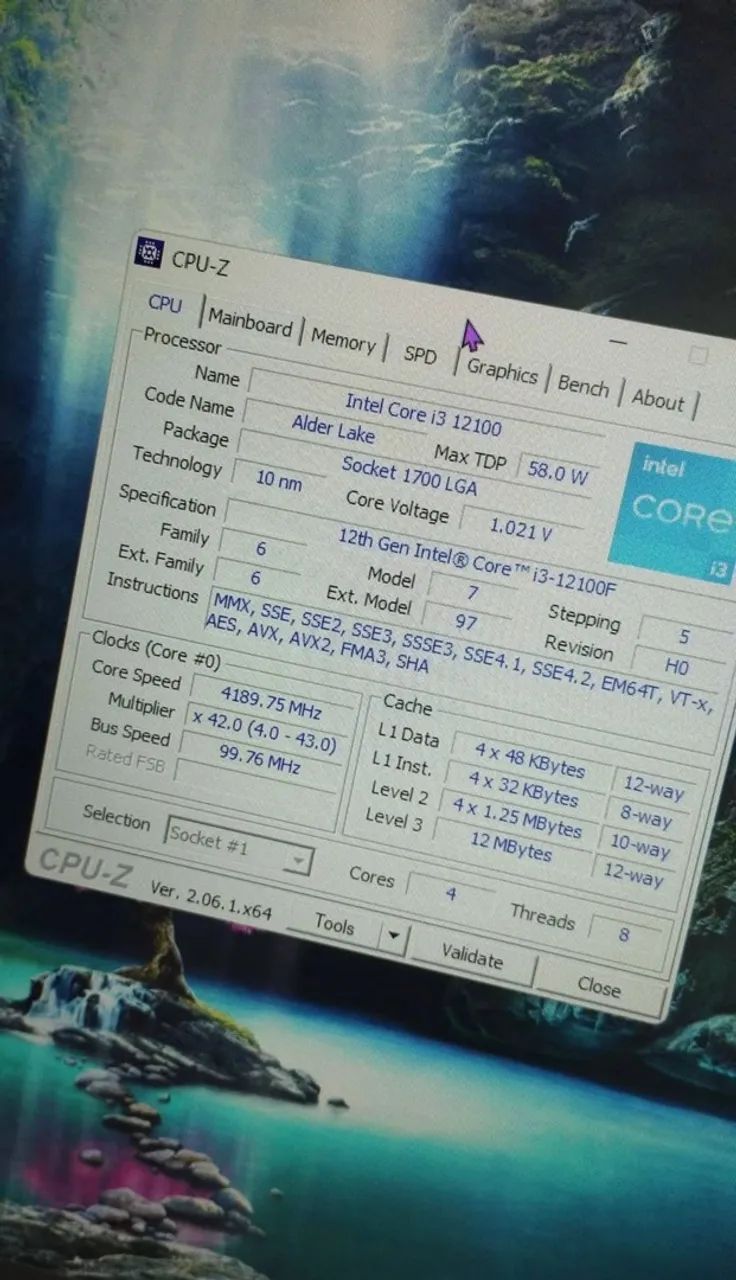
Task: Click the Name field Intel Core i3 12100
Action: coord(425,413)
